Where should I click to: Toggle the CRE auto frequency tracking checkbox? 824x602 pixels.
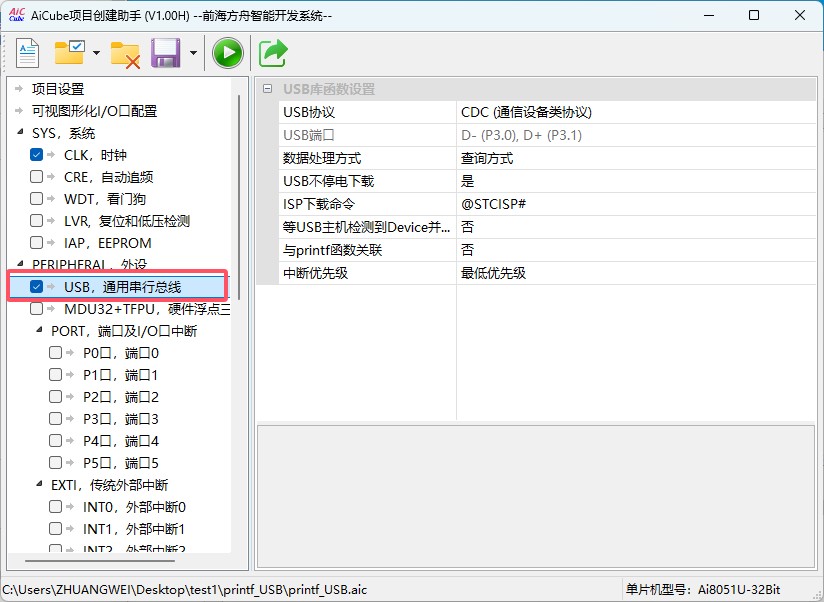(x=36, y=177)
